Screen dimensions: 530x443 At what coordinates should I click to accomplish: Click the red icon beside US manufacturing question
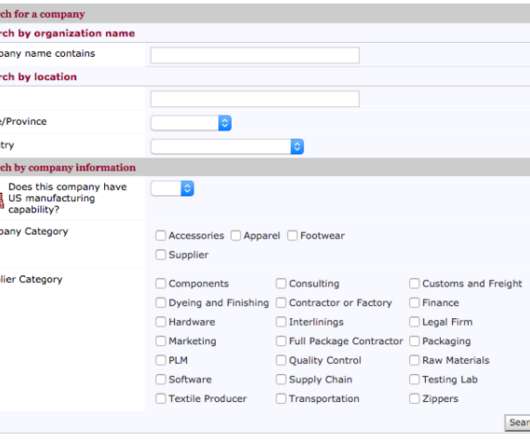click(2, 200)
